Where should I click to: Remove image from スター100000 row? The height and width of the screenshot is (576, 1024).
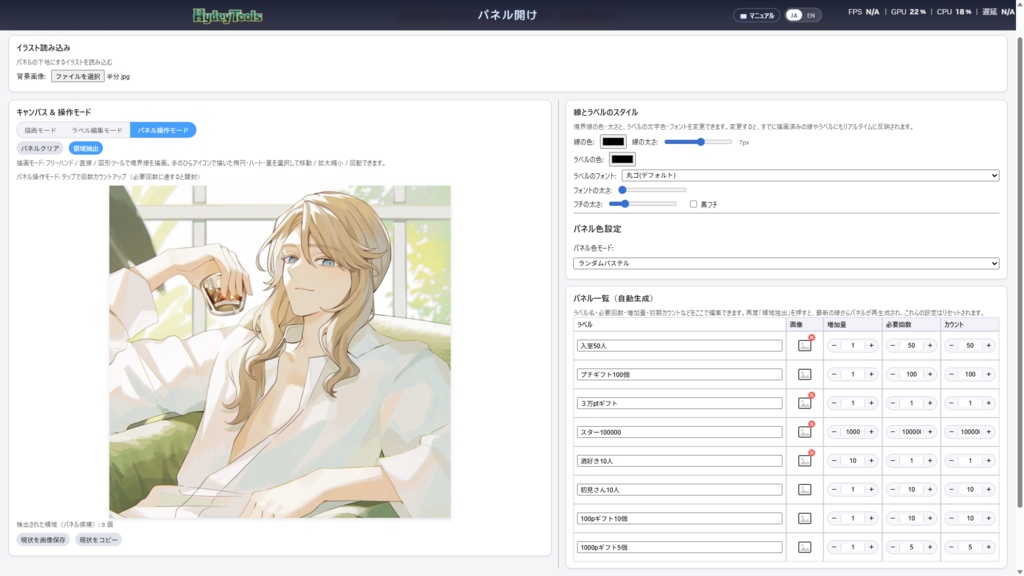point(812,424)
